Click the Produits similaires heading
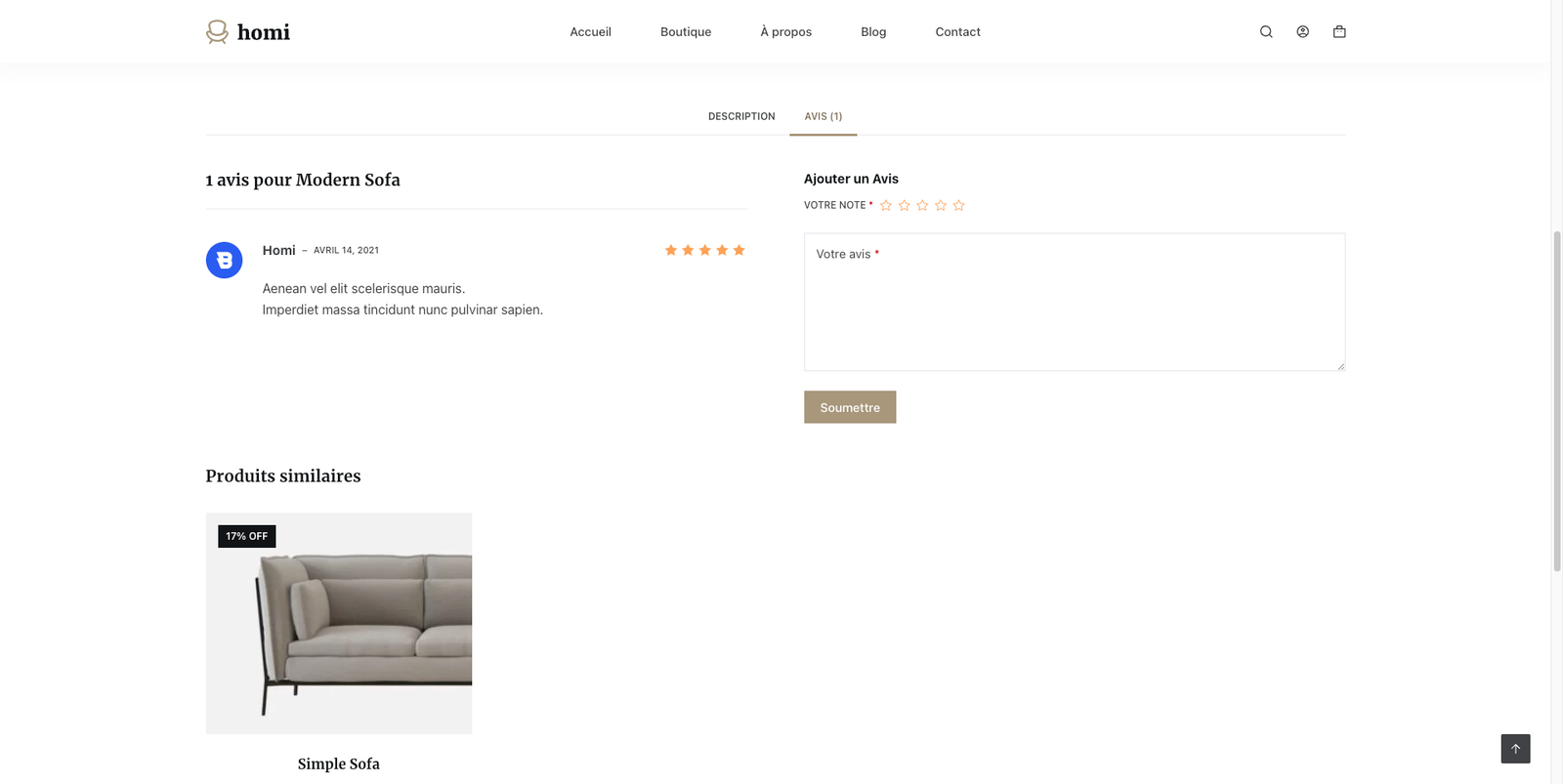This screenshot has width=1563, height=784. tap(283, 475)
